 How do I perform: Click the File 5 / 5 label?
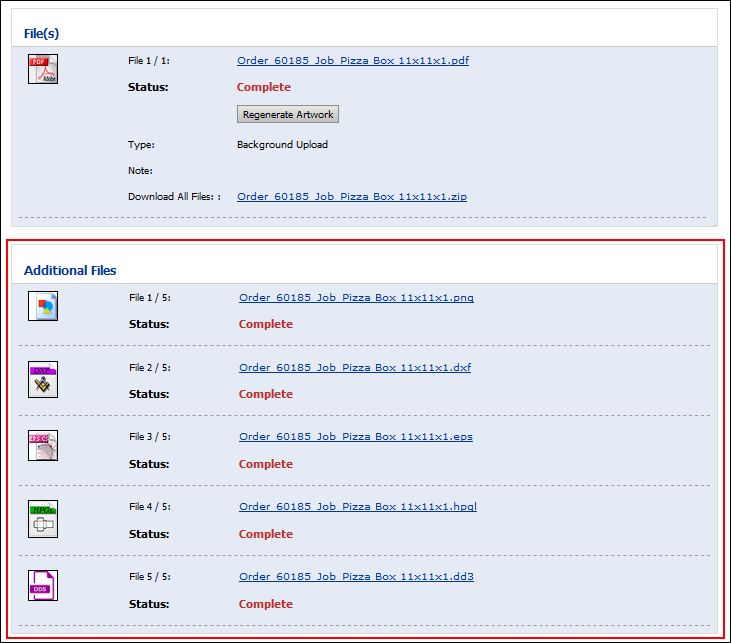pyautogui.click(x=150, y=577)
